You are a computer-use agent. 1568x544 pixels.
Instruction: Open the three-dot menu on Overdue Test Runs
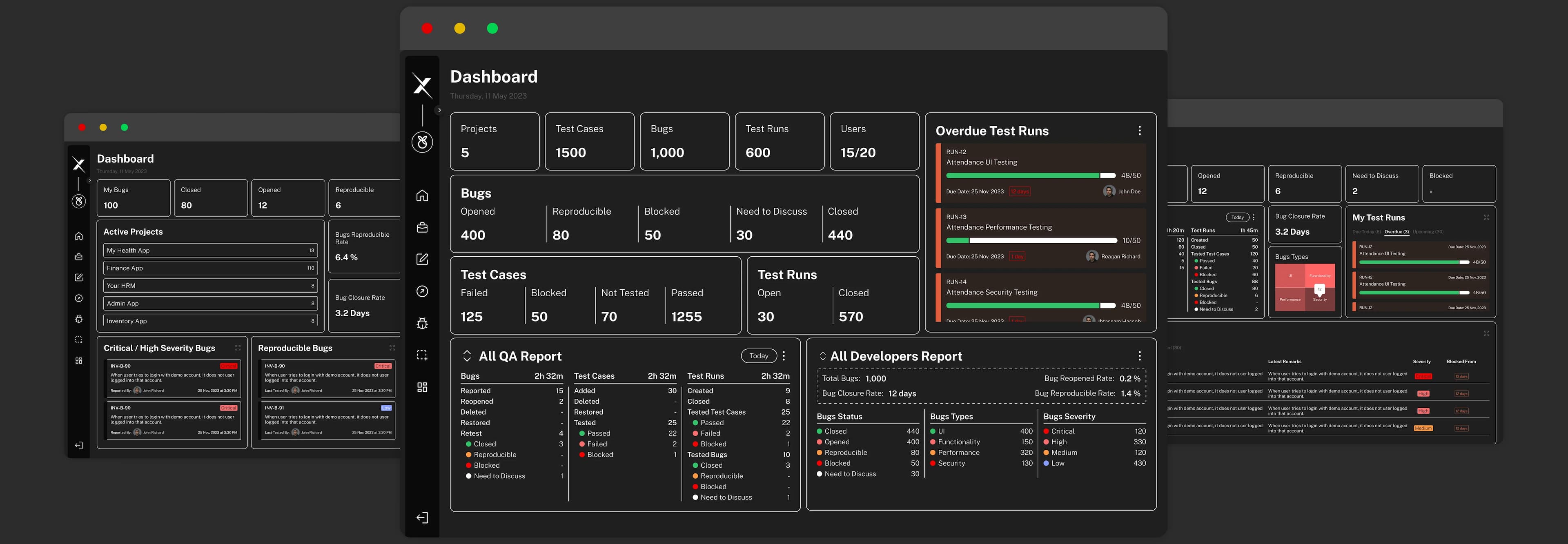1140,130
